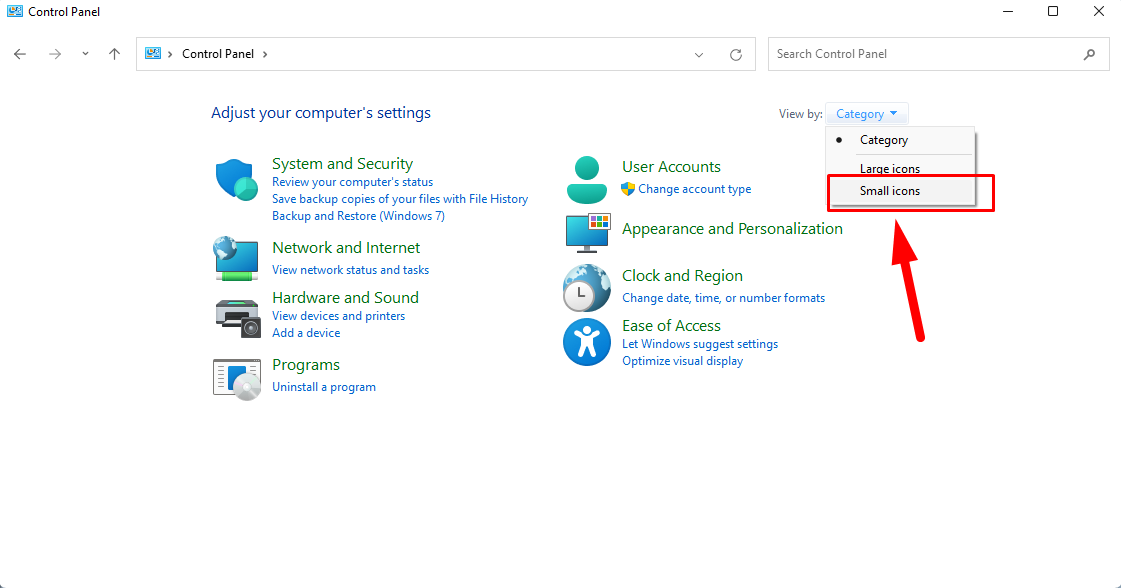Choose Large icons from View by menu
Viewport: 1121px width, 588px height.
pyautogui.click(x=890, y=169)
